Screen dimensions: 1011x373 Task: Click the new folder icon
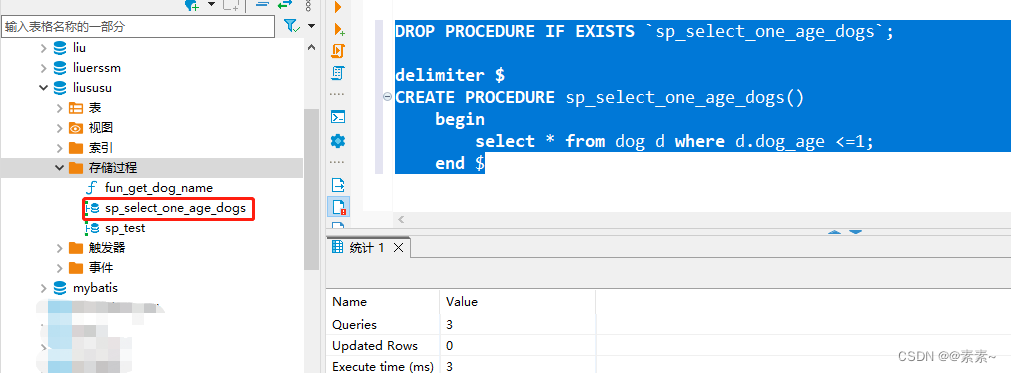(x=231, y=5)
